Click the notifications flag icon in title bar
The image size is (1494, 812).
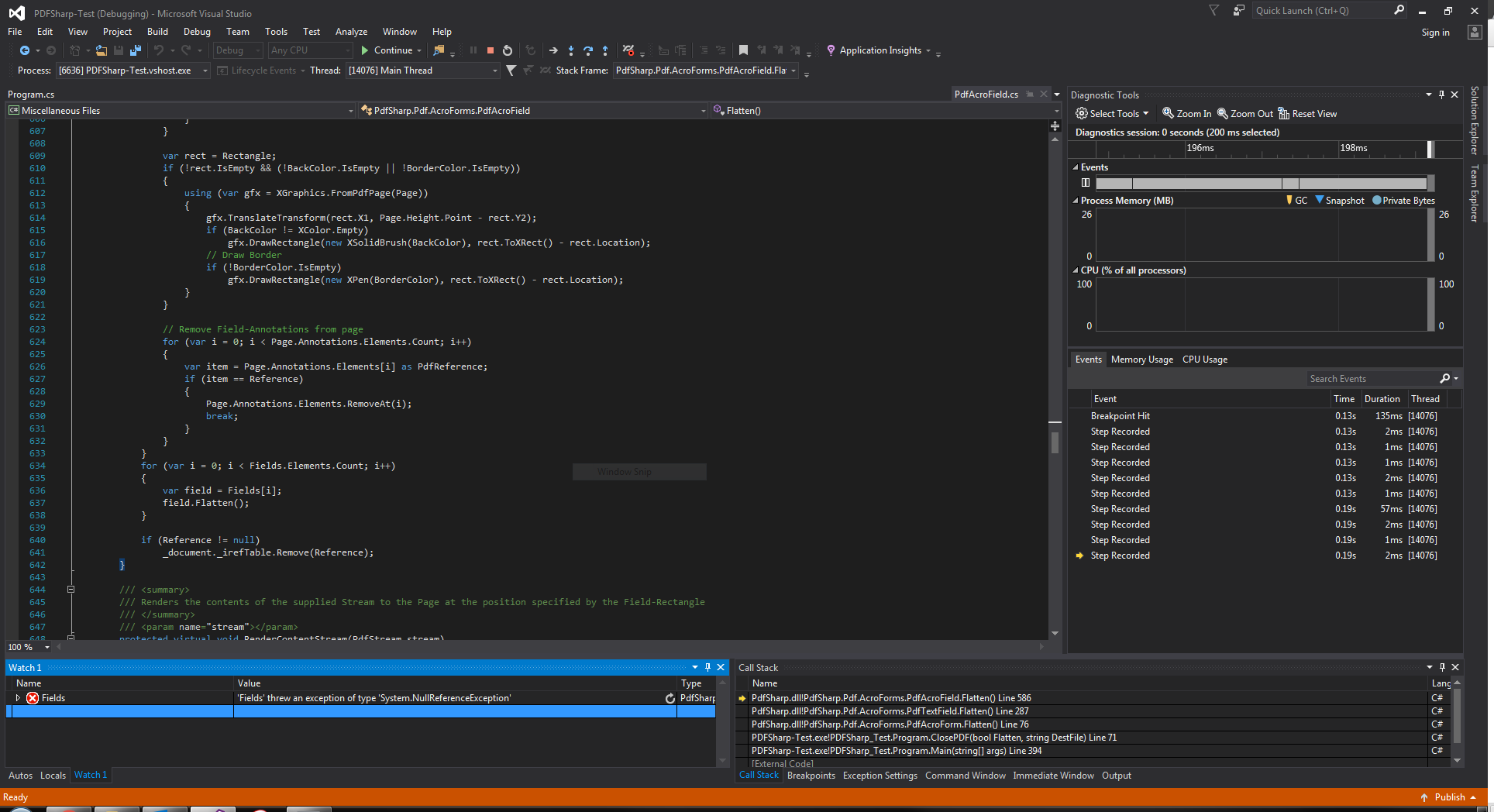[1214, 11]
